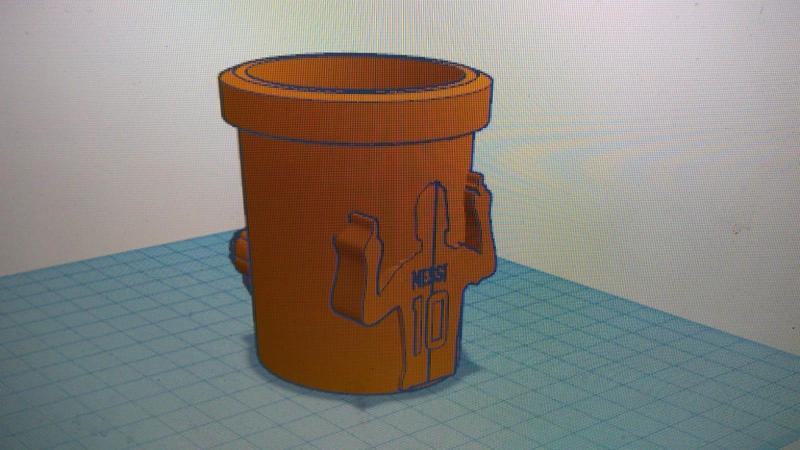This screenshot has height=450, width=800.
Task: Click the number "10" on the figure
Action: 430,324
